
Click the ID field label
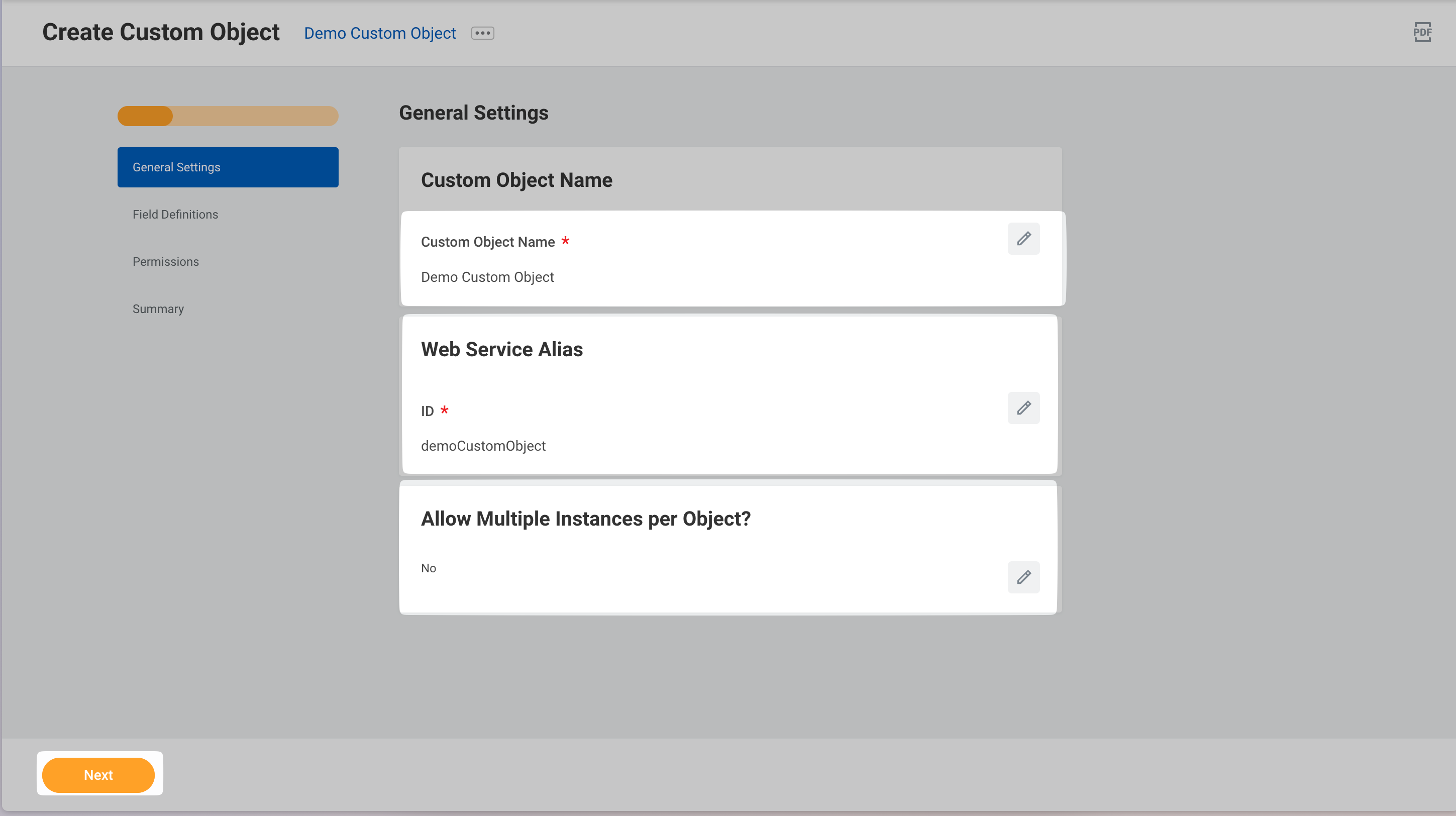coord(427,411)
